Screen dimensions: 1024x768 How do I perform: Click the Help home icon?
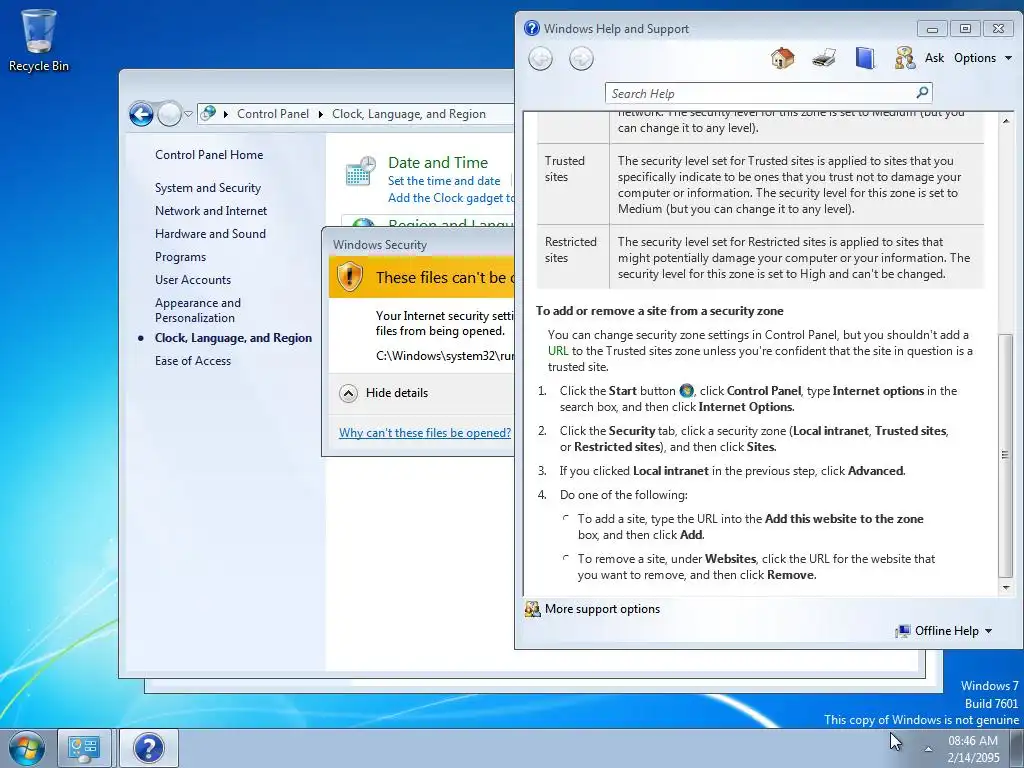(x=782, y=58)
